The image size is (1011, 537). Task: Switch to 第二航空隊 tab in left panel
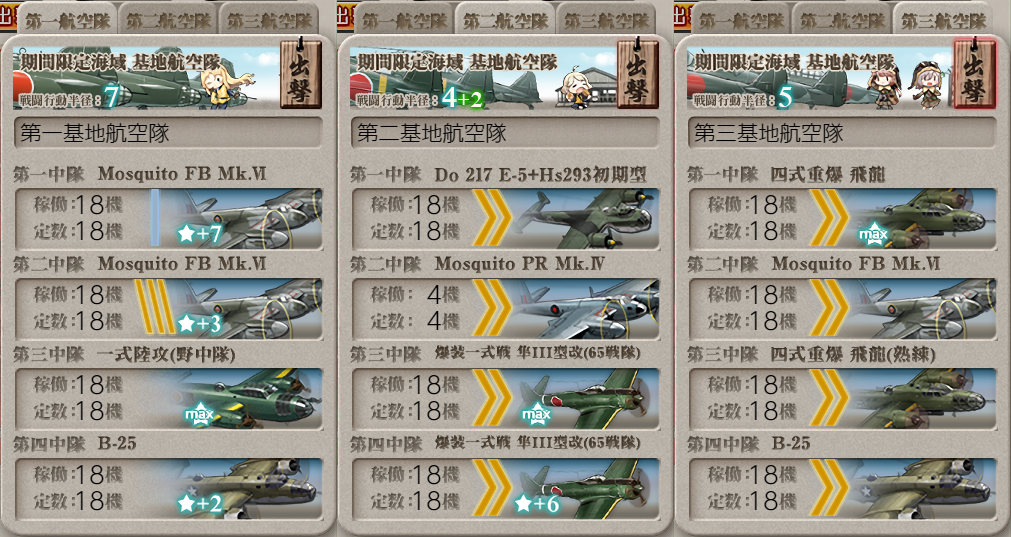point(169,20)
